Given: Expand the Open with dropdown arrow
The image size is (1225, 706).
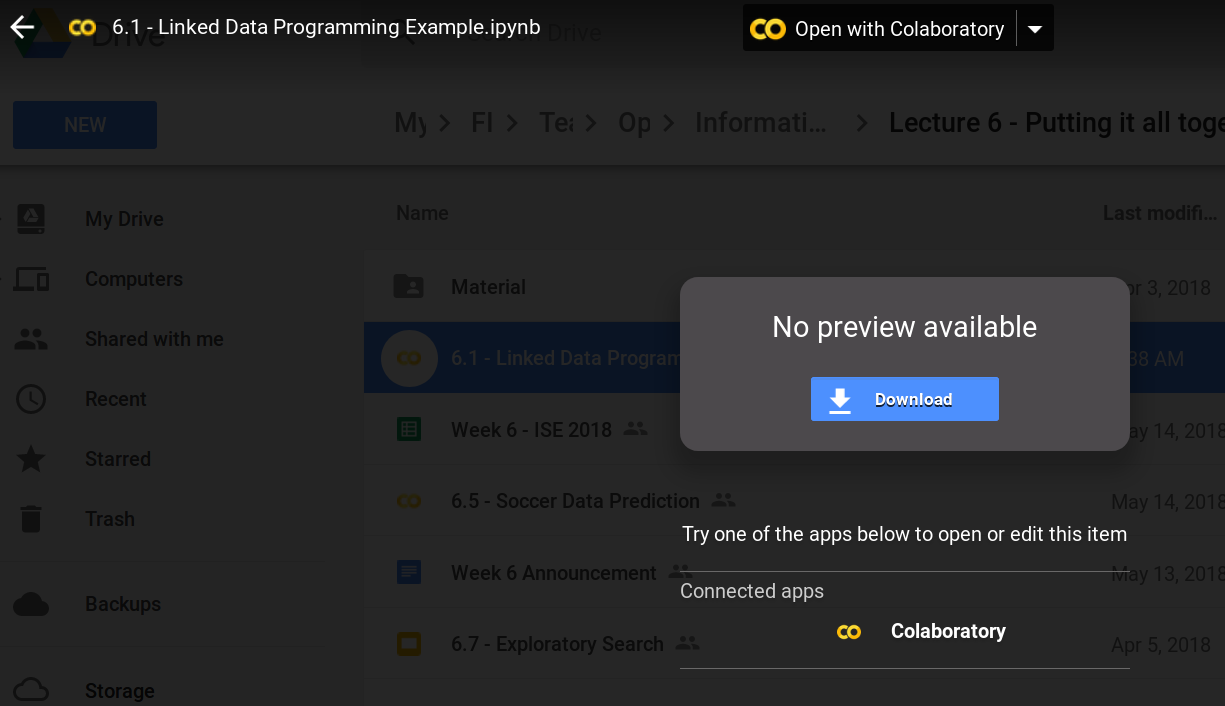Looking at the screenshot, I should pyautogui.click(x=1035, y=29).
